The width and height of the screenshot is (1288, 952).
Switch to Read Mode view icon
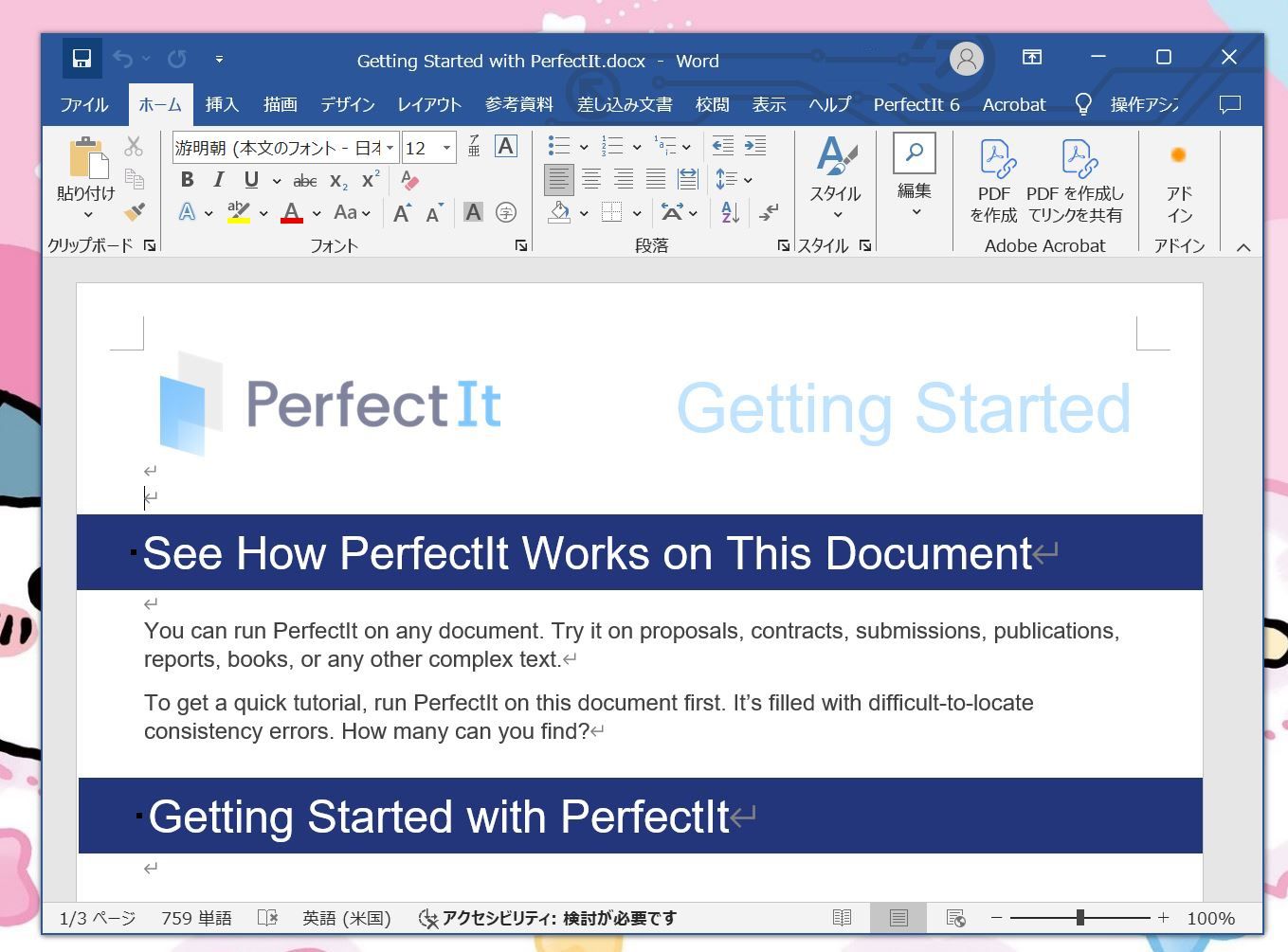[x=842, y=918]
